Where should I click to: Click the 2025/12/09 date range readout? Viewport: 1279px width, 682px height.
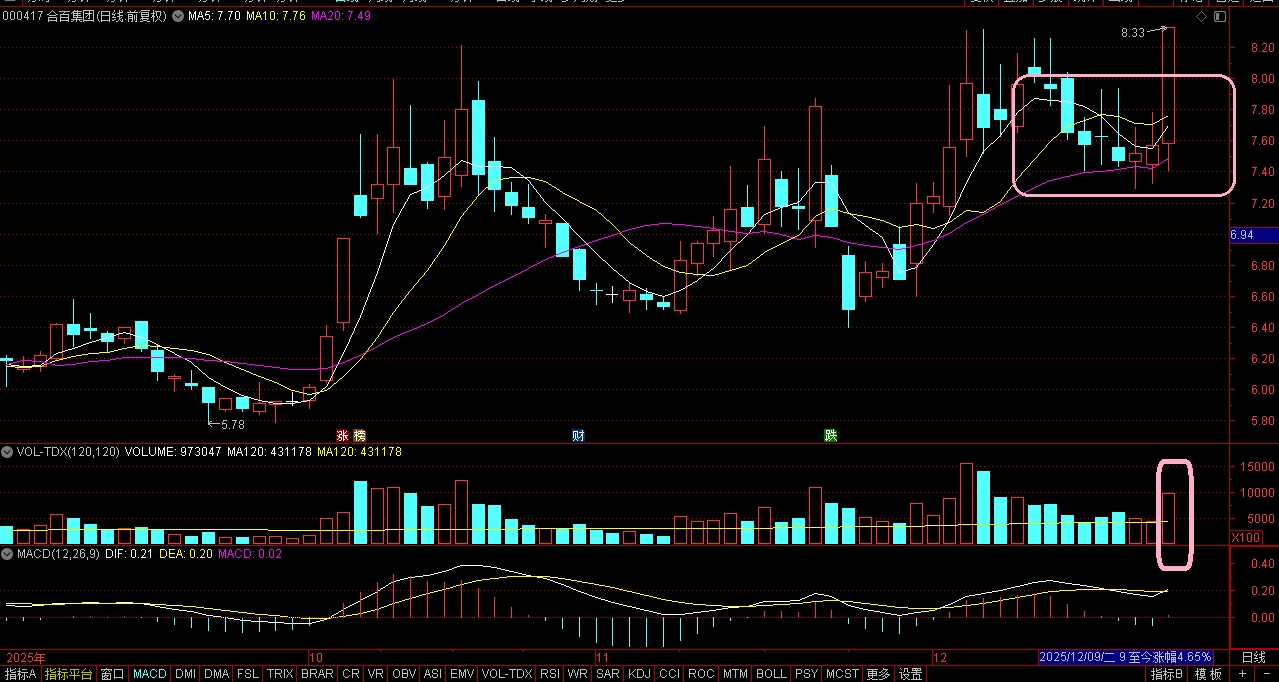point(1125,657)
